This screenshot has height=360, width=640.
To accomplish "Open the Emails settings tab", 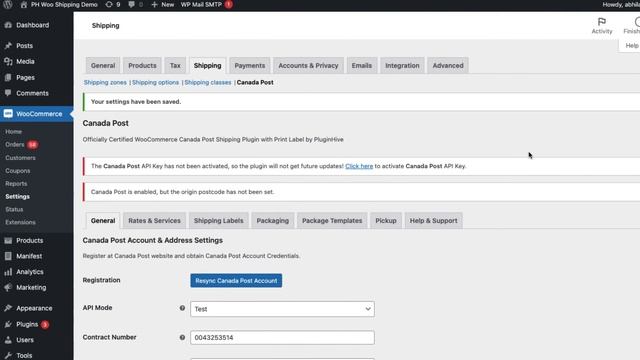I will click(x=362, y=66).
